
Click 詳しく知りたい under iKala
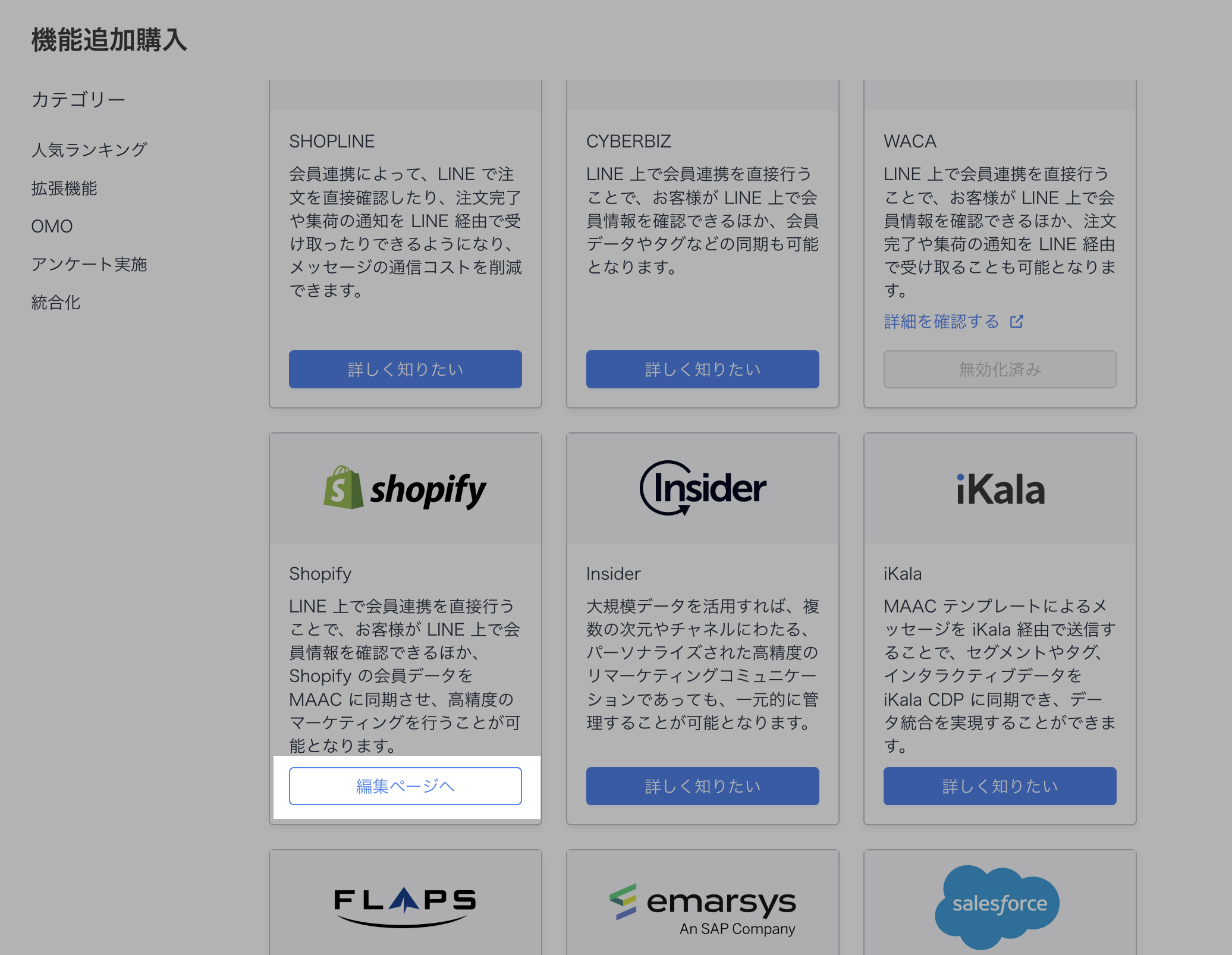coord(1000,786)
